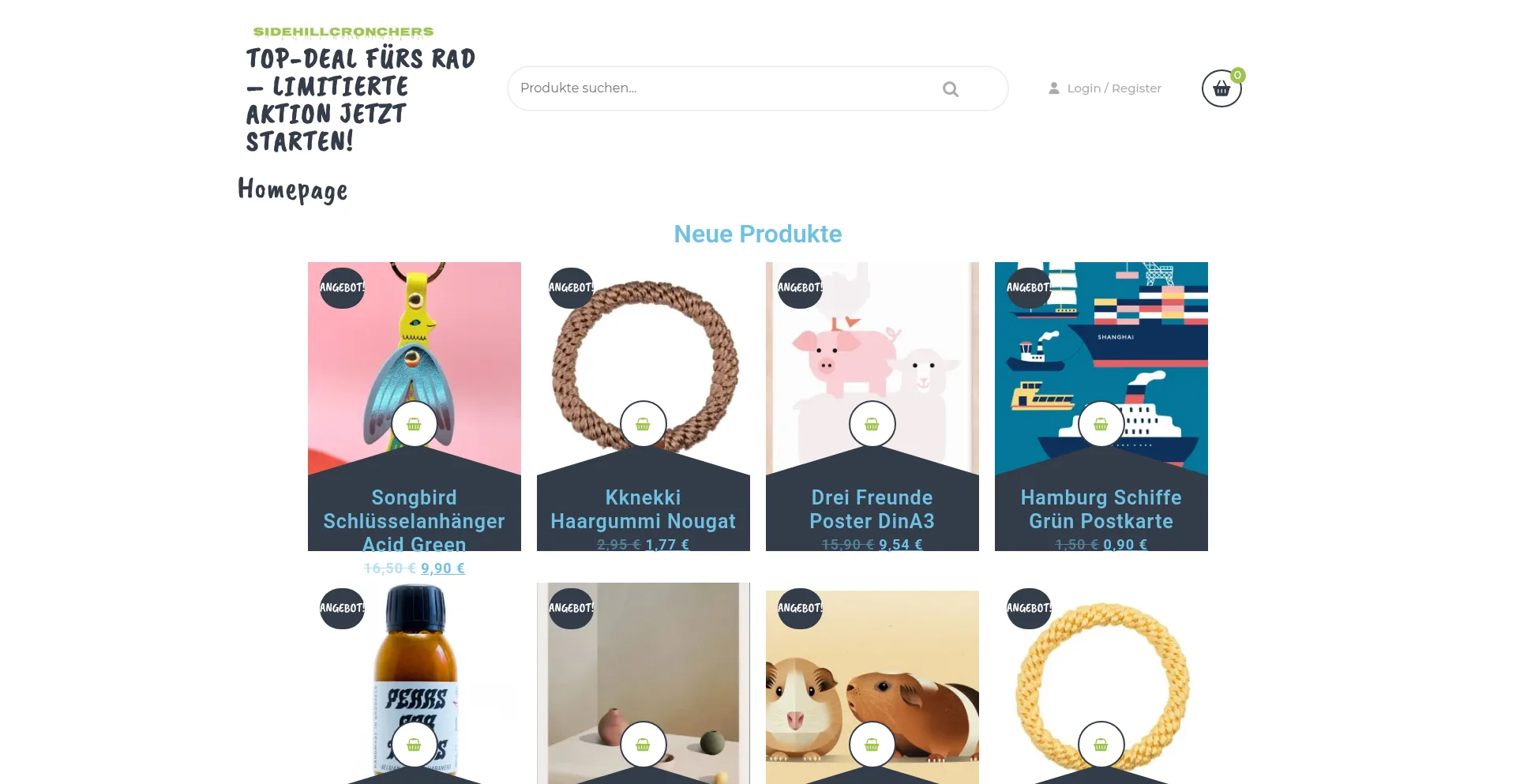Open the Sidehillcronchers logo link
The height and width of the screenshot is (784, 1516).
(343, 32)
